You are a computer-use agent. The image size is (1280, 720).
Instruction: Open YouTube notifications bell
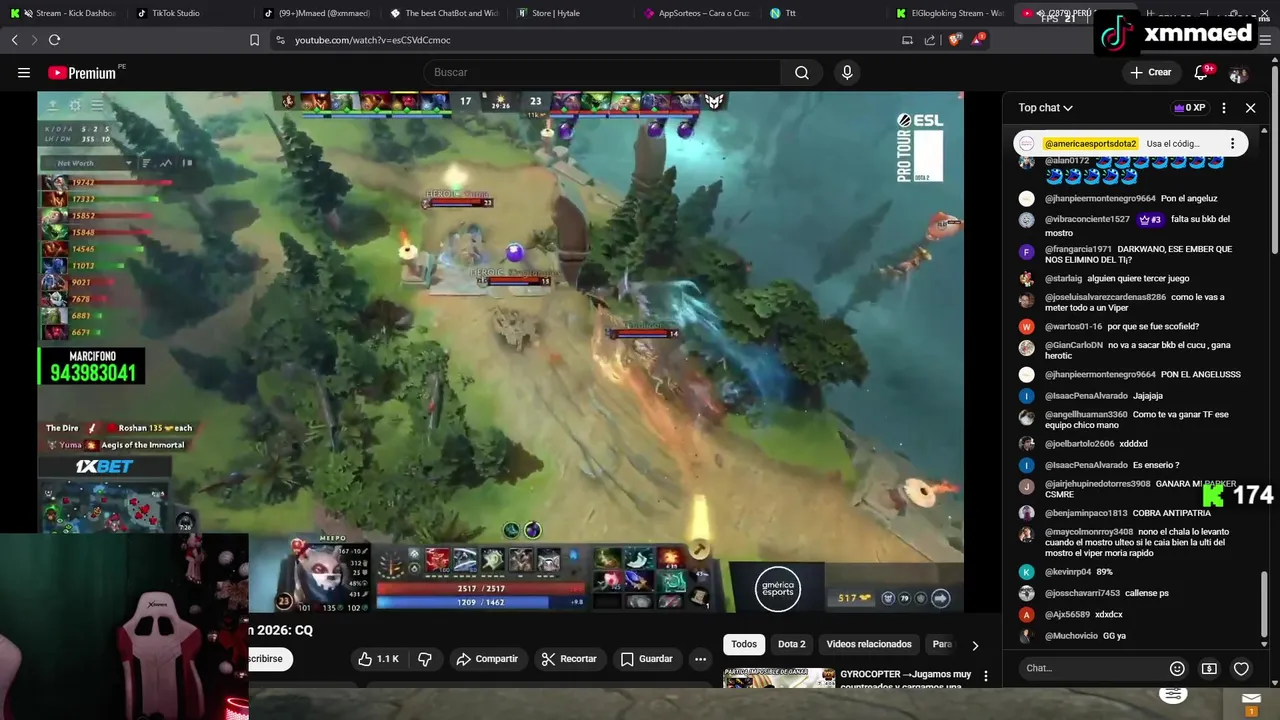[1202, 72]
